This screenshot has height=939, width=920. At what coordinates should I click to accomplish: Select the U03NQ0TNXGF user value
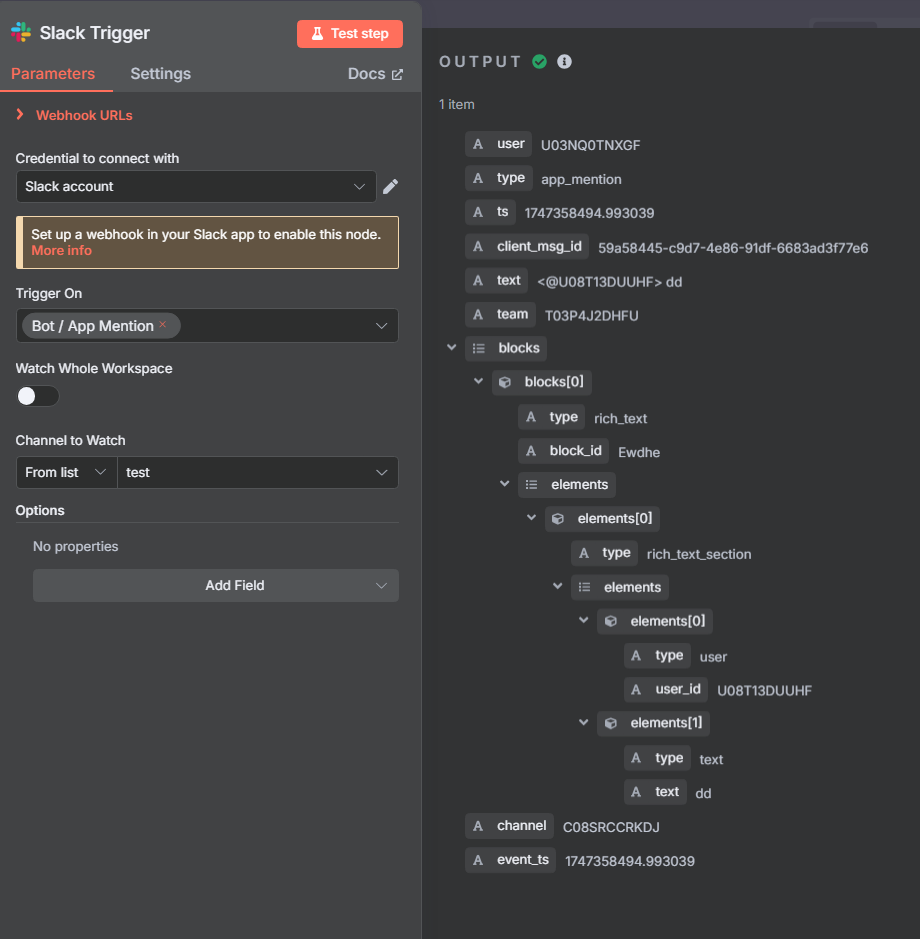tap(591, 146)
